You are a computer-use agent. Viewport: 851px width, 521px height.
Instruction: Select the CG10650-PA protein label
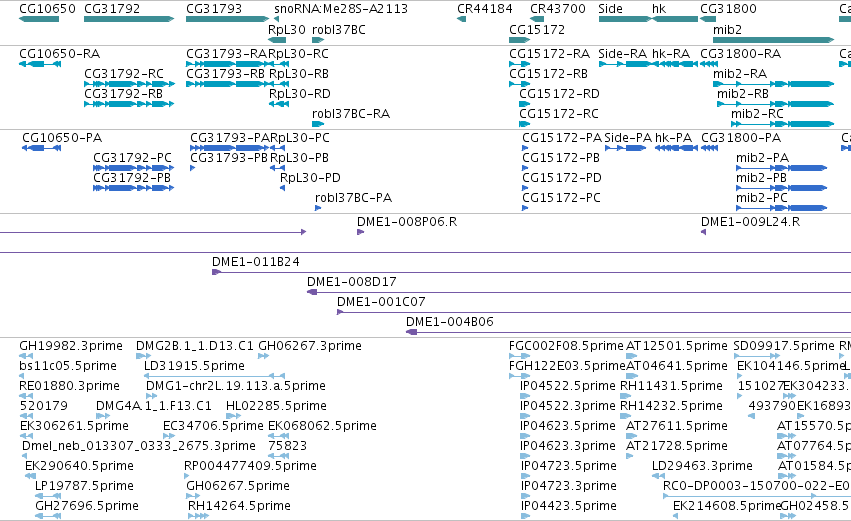62,138
